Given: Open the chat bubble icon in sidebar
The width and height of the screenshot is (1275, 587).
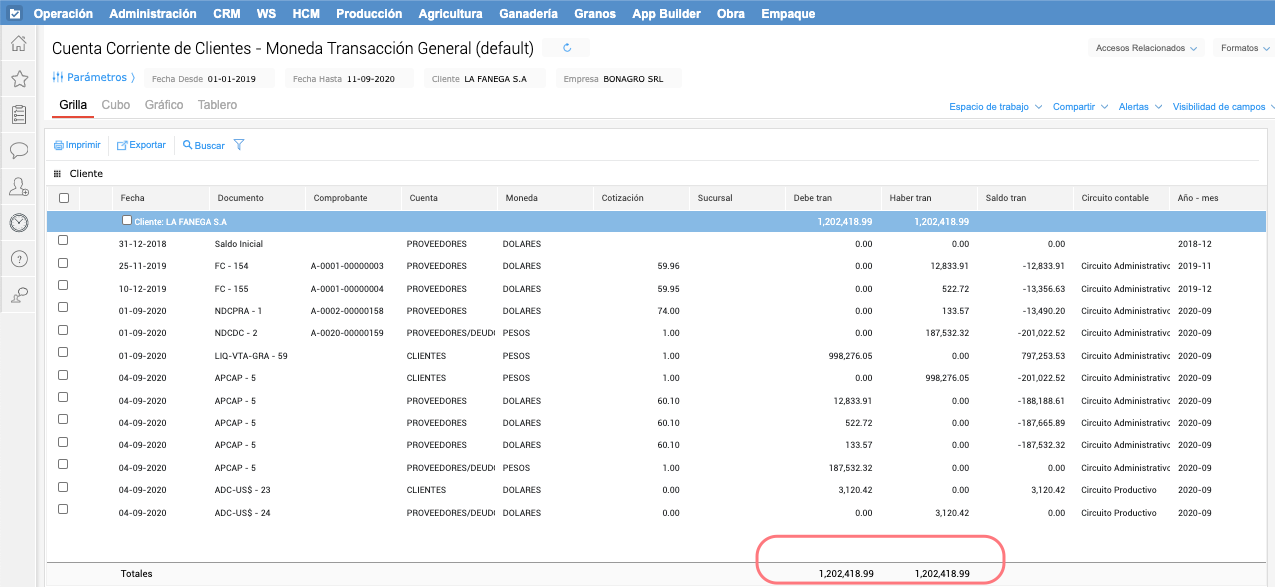Looking at the screenshot, I should pos(18,150).
